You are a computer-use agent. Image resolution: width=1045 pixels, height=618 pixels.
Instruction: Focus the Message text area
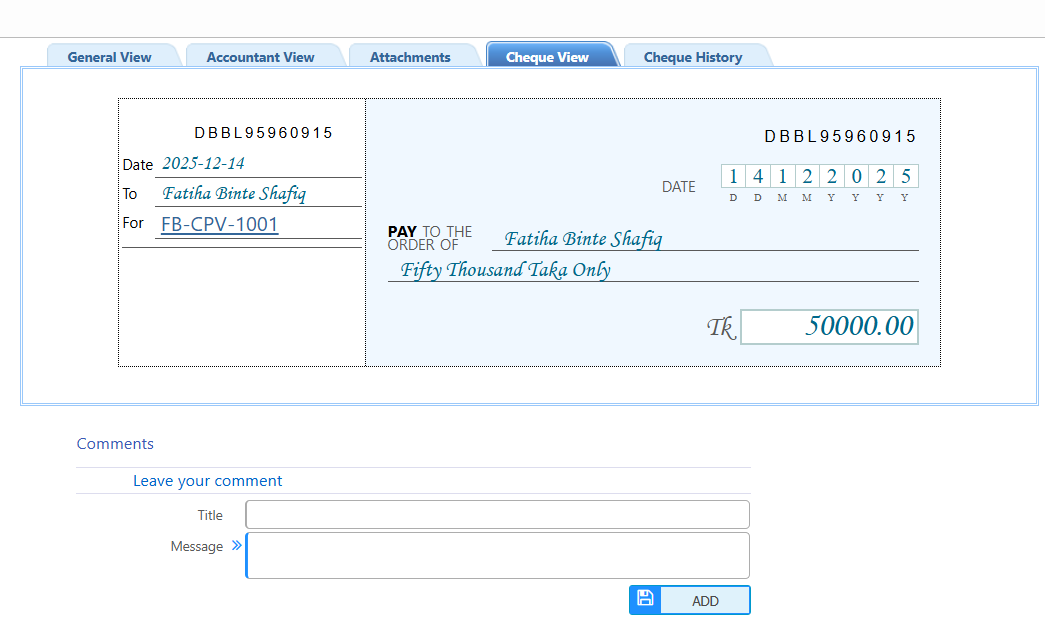pyautogui.click(x=497, y=555)
